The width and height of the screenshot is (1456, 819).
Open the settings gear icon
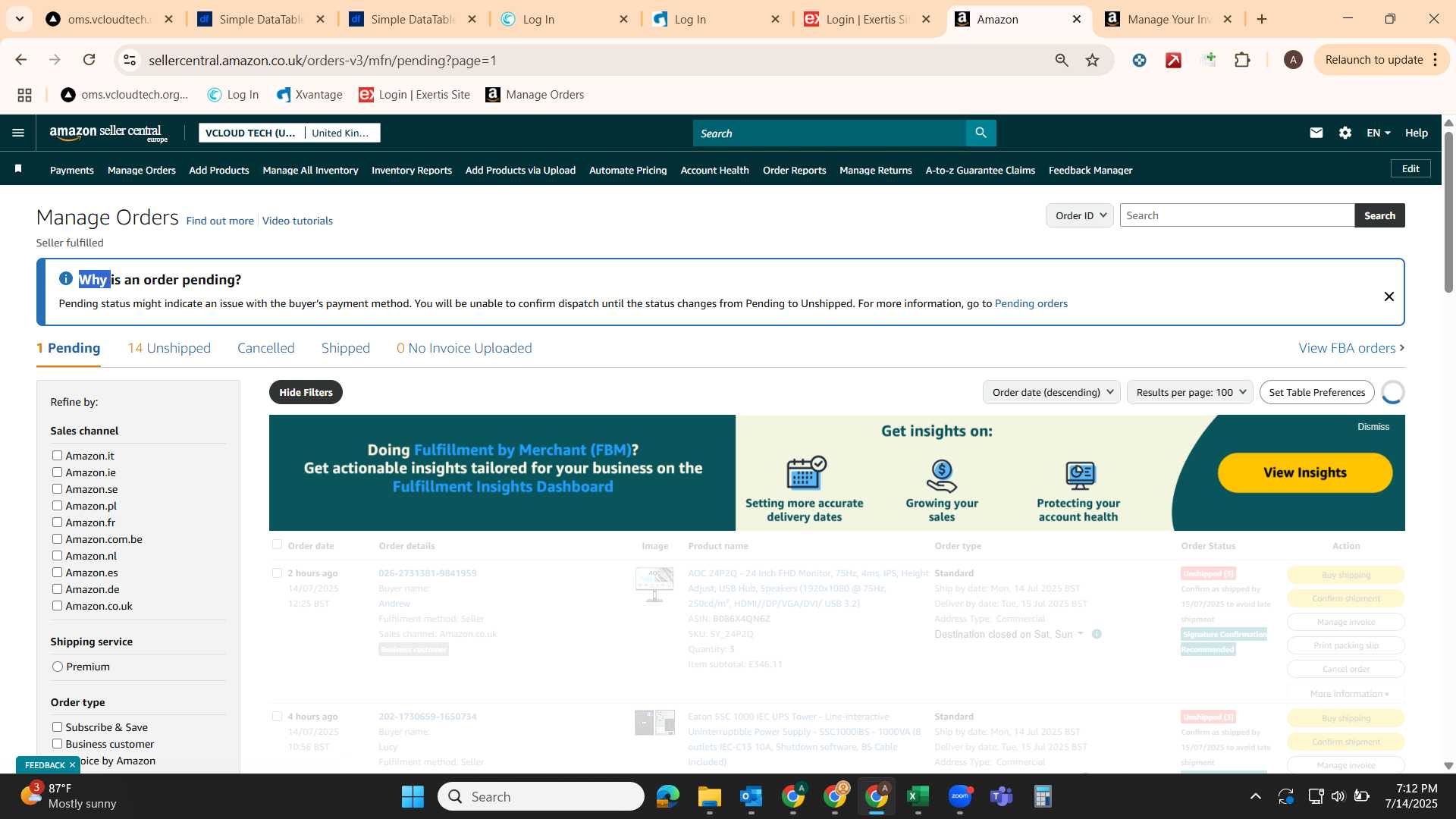[x=1345, y=133]
